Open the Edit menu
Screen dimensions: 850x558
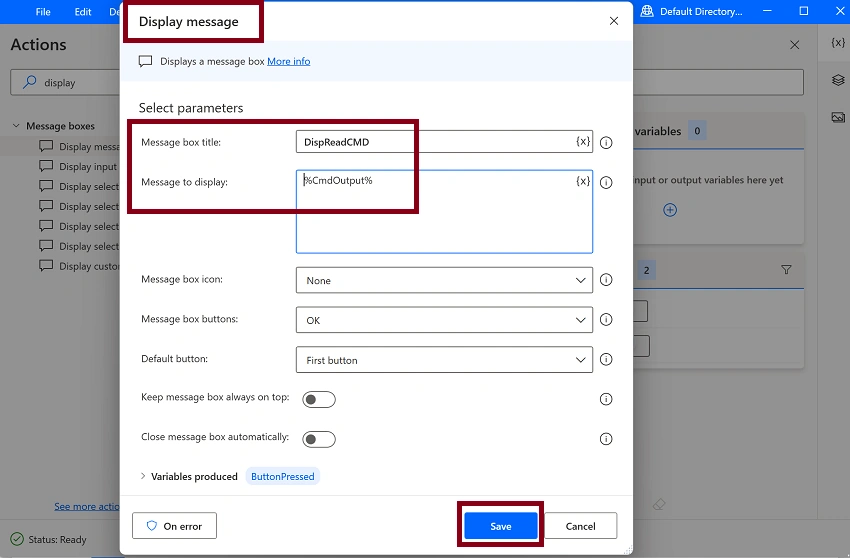[82, 11]
